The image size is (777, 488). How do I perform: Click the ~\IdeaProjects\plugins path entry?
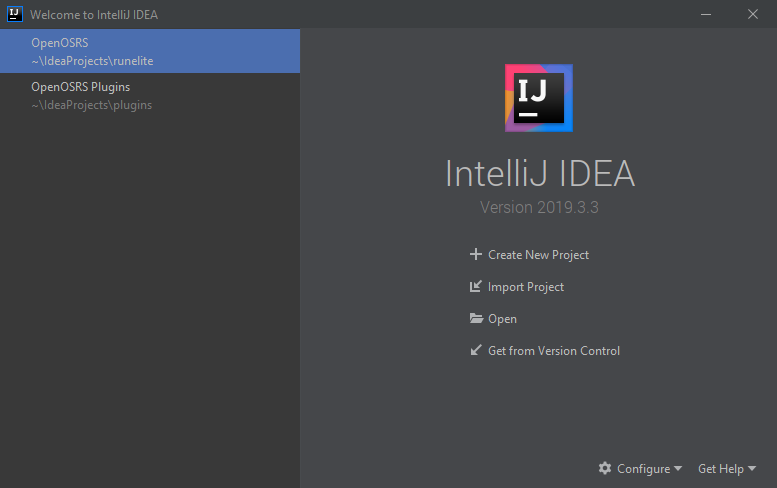click(92, 105)
